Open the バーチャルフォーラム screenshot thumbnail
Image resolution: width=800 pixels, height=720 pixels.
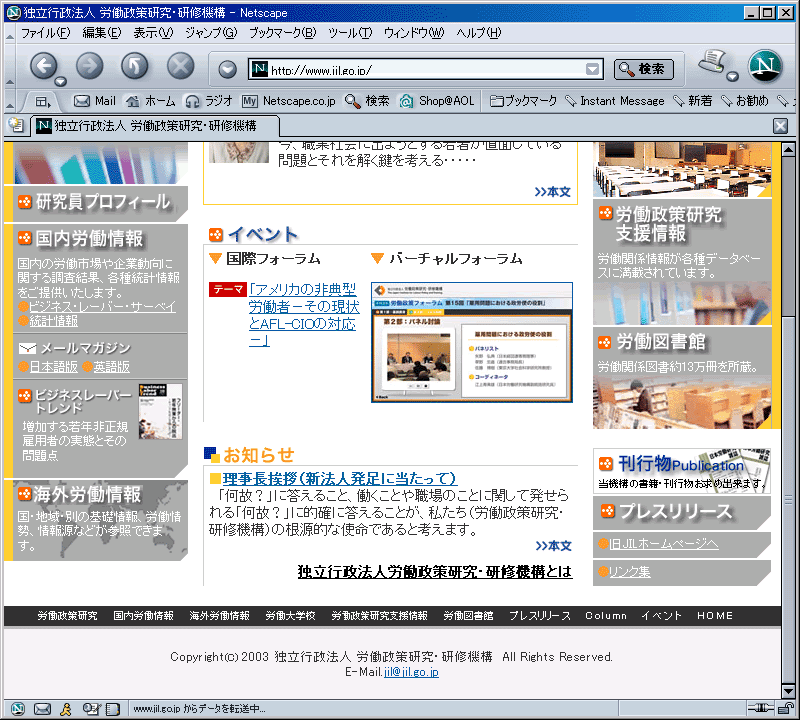(x=472, y=342)
